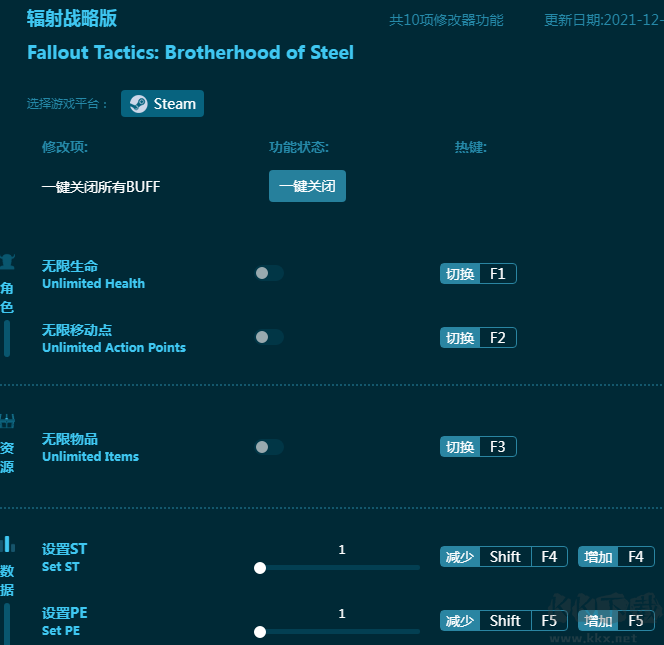The width and height of the screenshot is (664, 645).
Task: Click the 一键关闭 button
Action: [307, 186]
